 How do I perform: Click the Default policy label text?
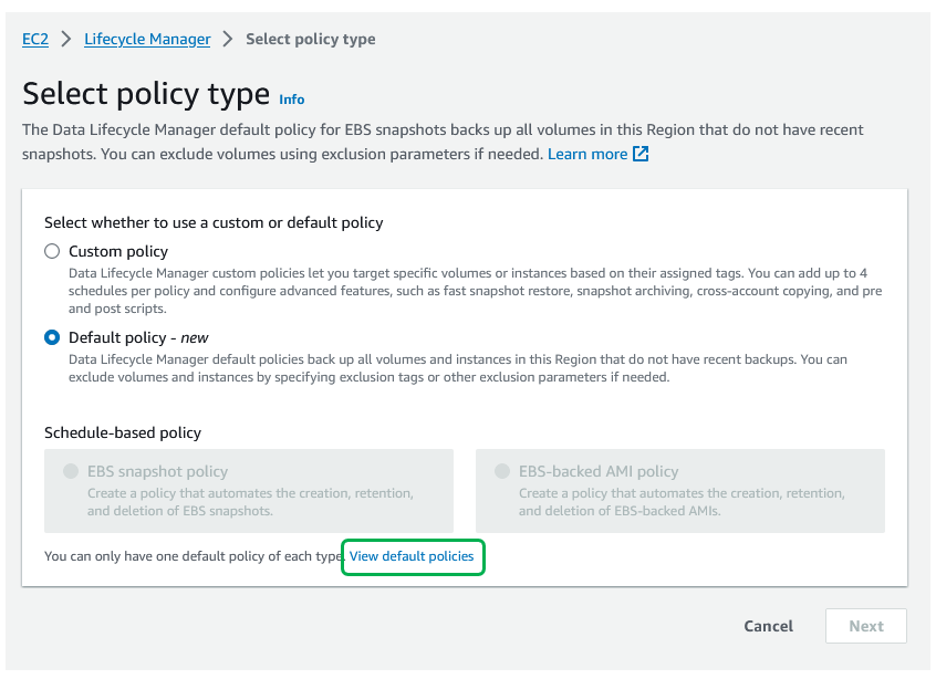[115, 337]
